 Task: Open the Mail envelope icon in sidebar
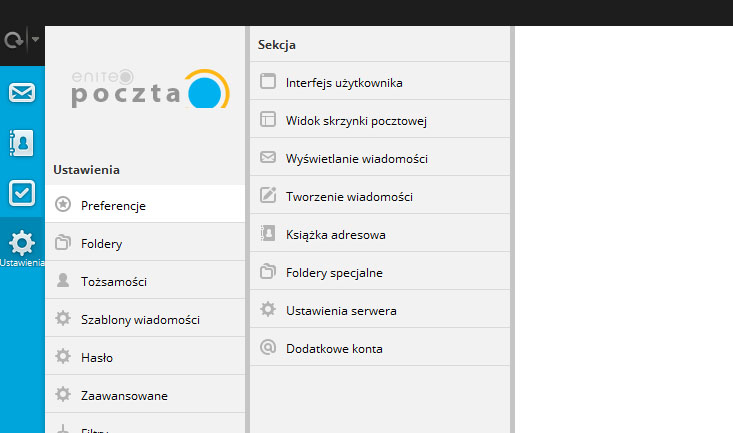pos(22,93)
